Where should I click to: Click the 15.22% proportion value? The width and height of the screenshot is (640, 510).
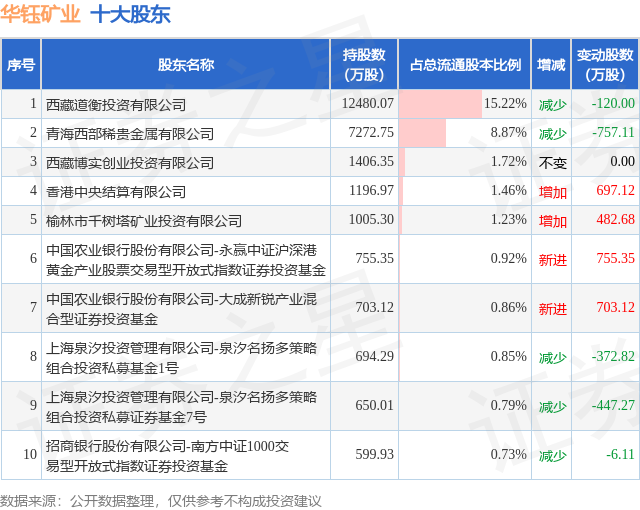point(505,103)
